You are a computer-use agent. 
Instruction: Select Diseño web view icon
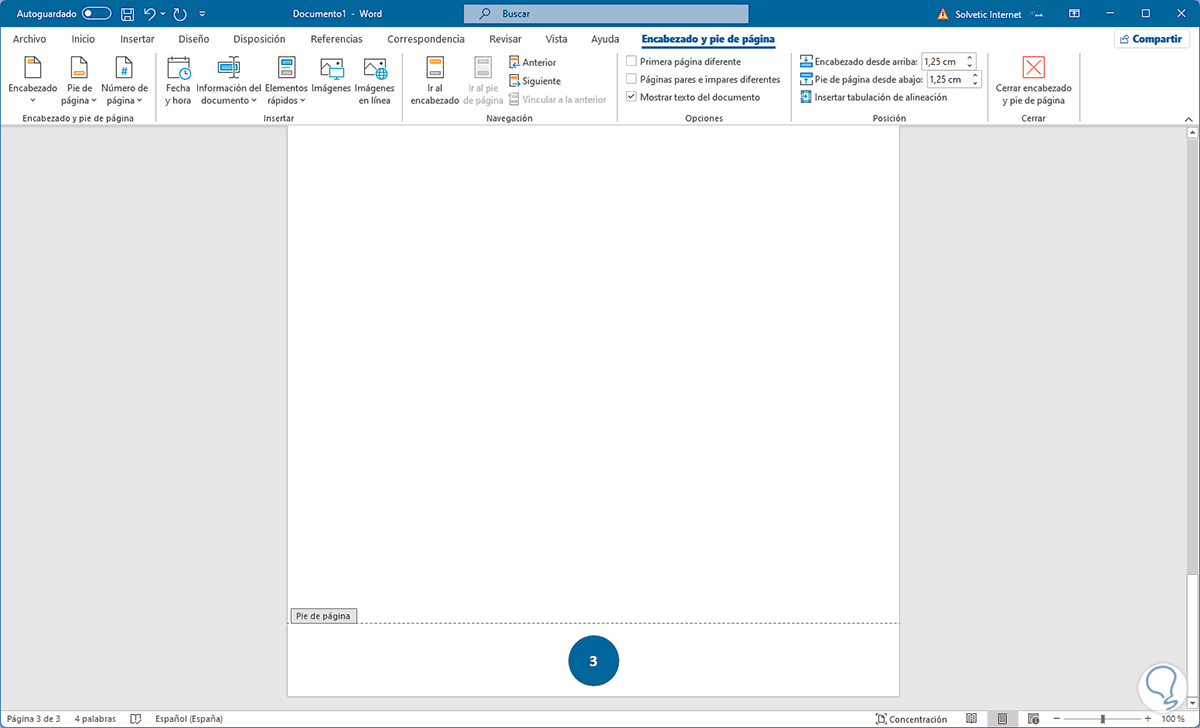[1032, 718]
